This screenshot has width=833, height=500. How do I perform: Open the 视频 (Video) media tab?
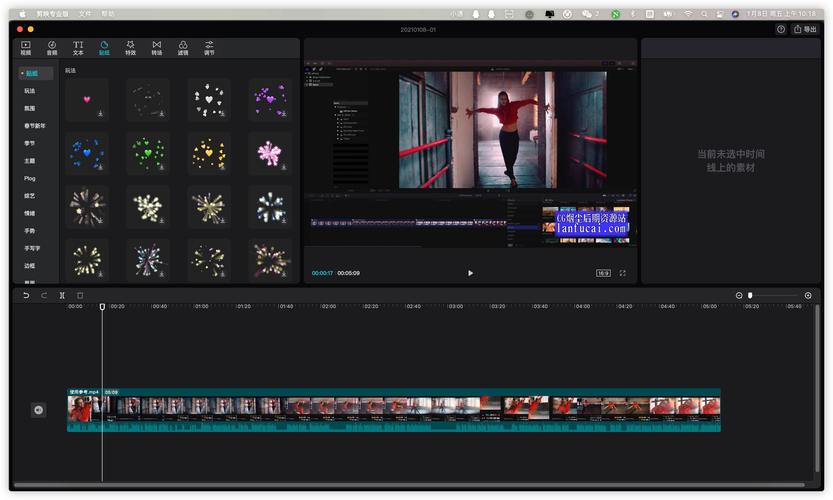(x=26, y=48)
